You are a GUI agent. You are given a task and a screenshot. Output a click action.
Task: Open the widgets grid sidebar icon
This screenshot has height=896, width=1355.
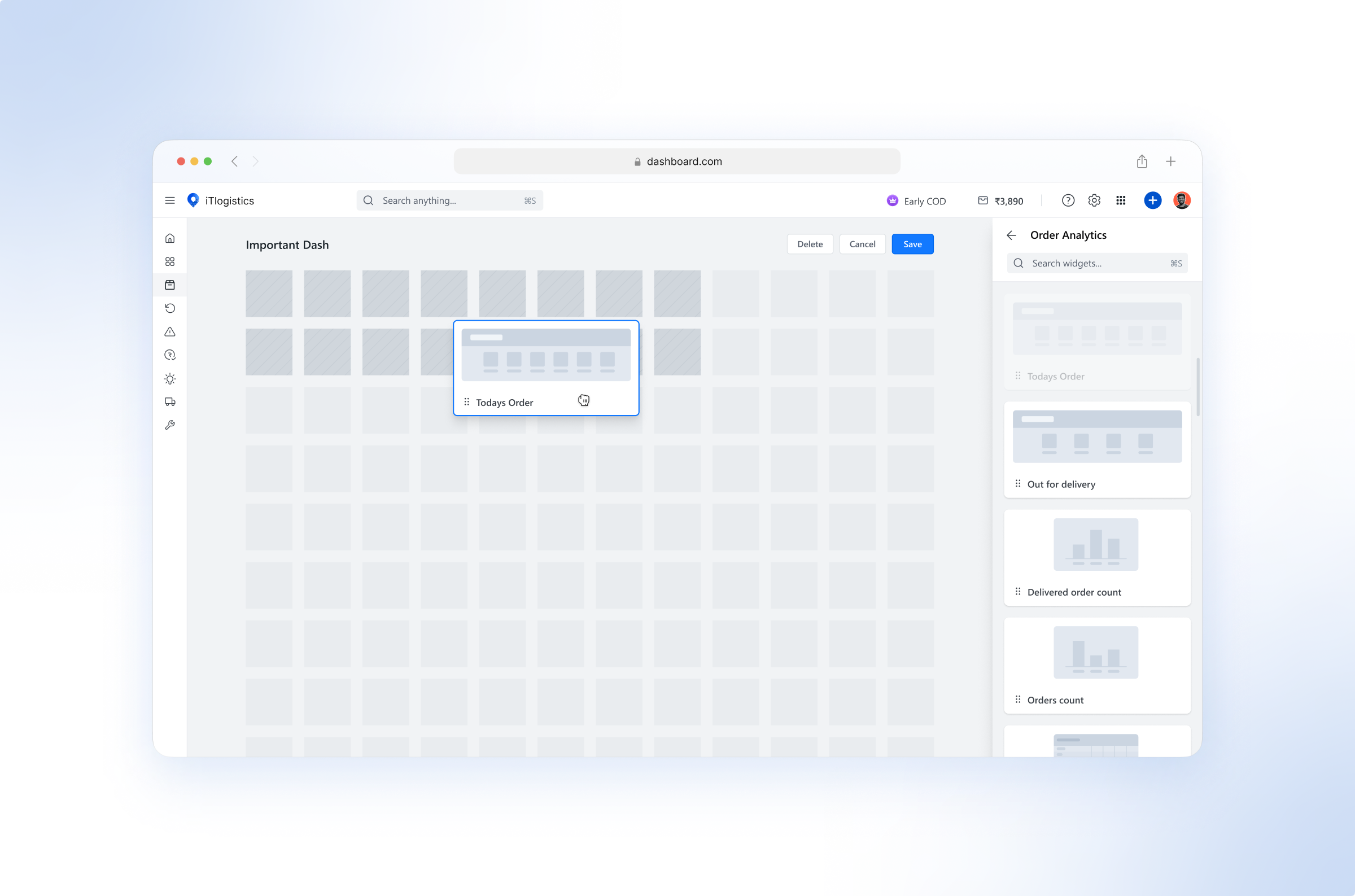click(x=170, y=261)
